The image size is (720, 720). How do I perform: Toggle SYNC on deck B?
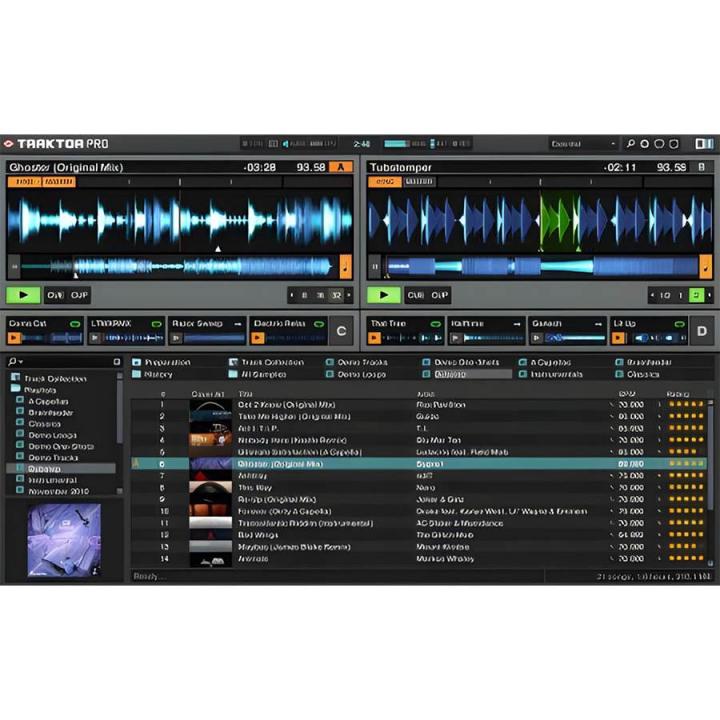(x=385, y=182)
